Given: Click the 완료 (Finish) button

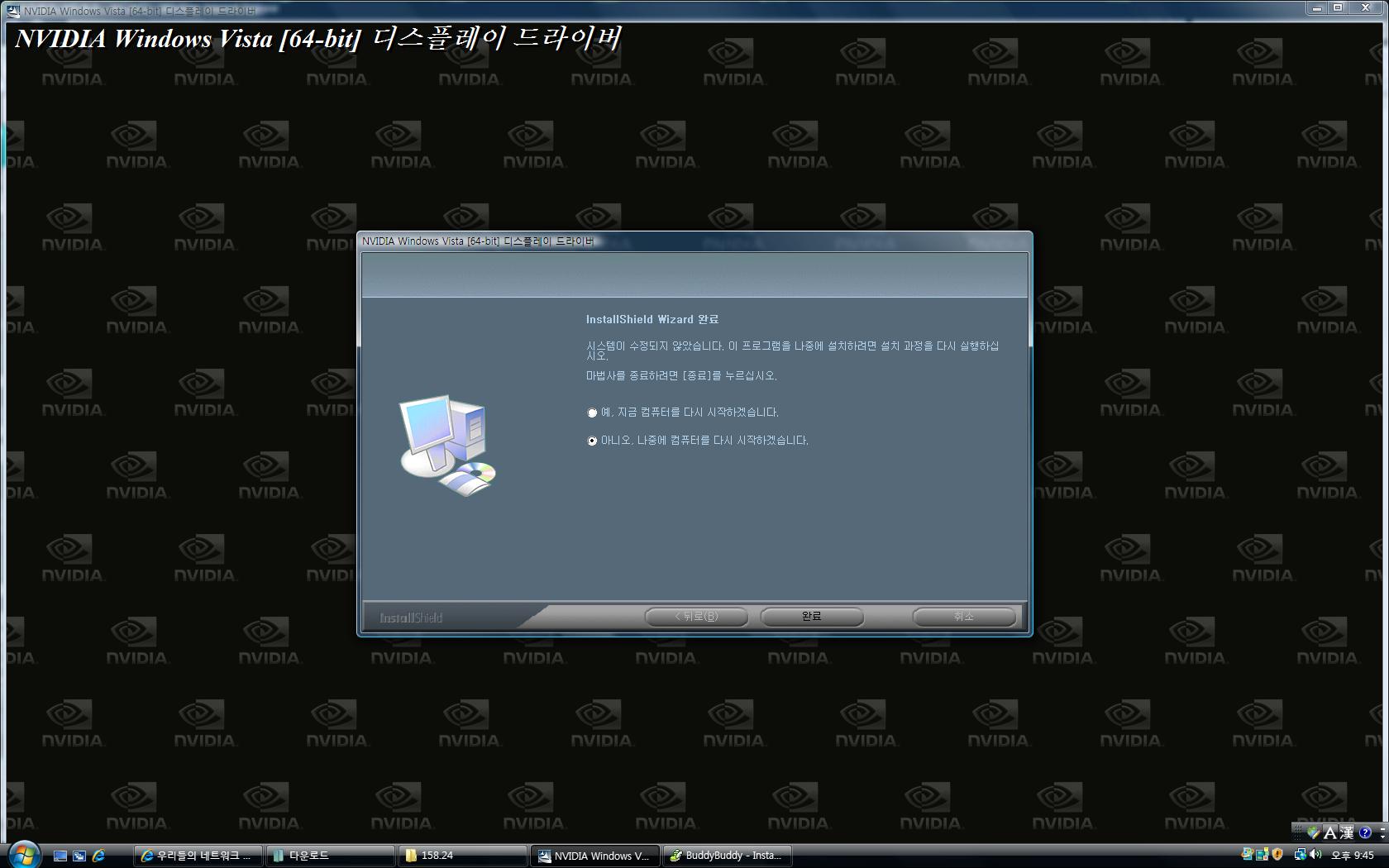Looking at the screenshot, I should (812, 617).
